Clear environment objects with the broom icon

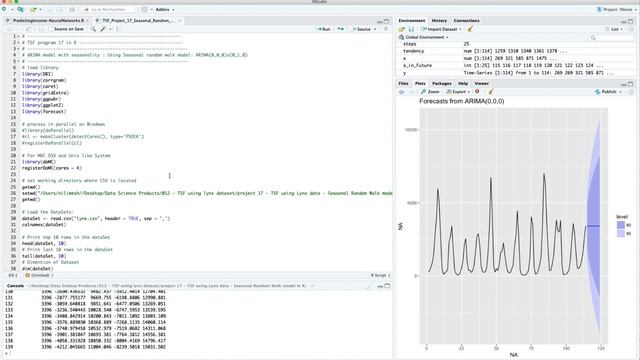click(x=470, y=29)
